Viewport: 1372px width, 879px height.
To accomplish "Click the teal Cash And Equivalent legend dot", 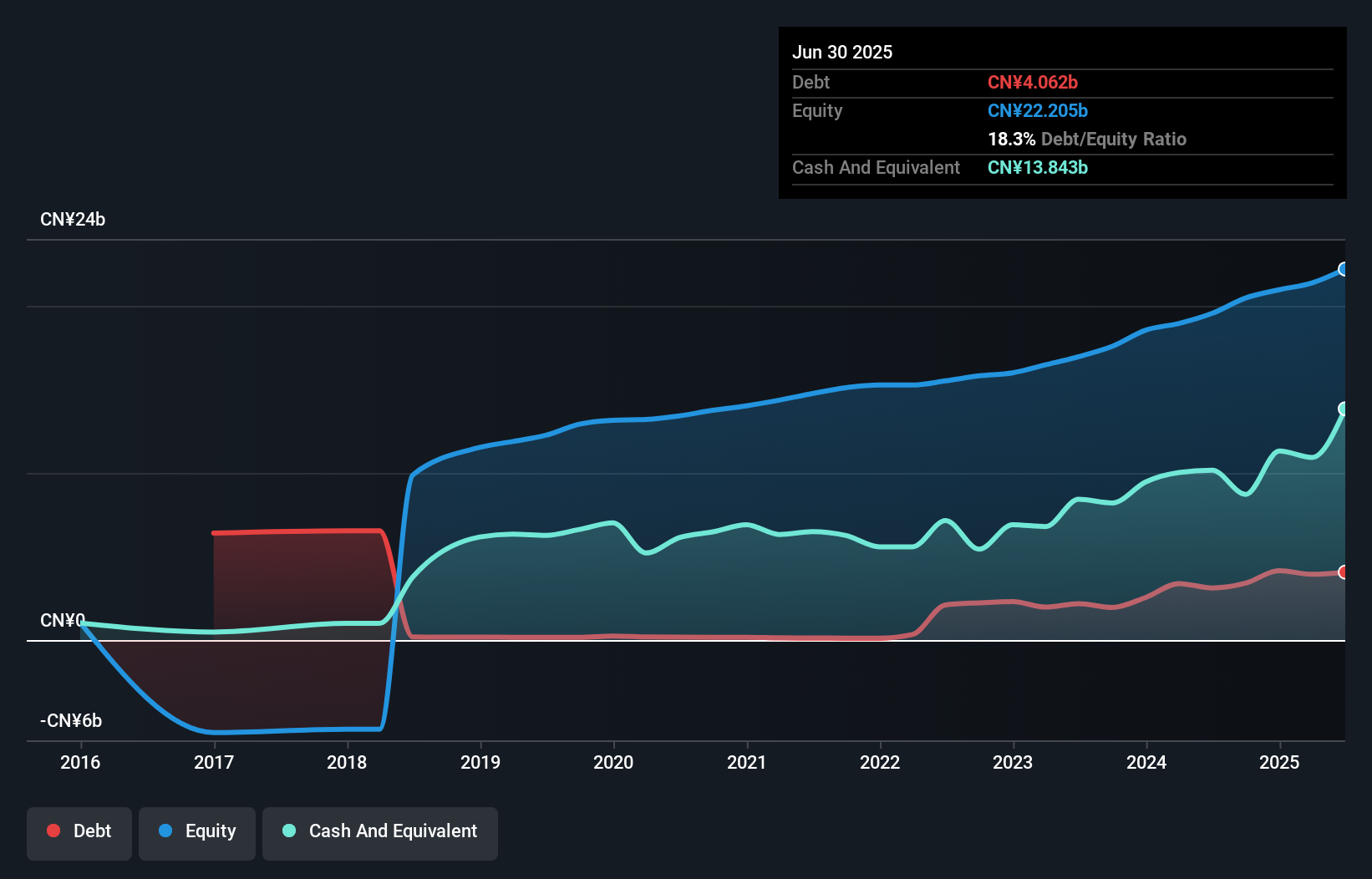I will (x=288, y=831).
